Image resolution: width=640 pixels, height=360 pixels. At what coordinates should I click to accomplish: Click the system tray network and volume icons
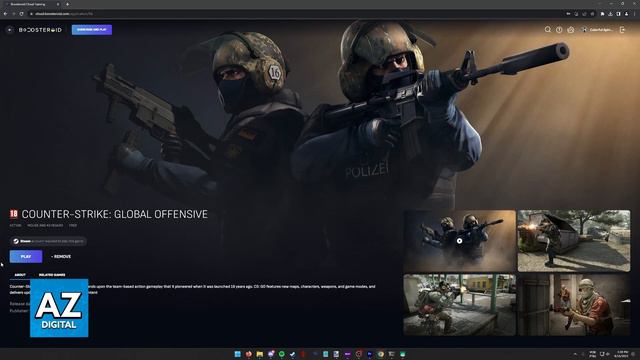(x=605, y=354)
